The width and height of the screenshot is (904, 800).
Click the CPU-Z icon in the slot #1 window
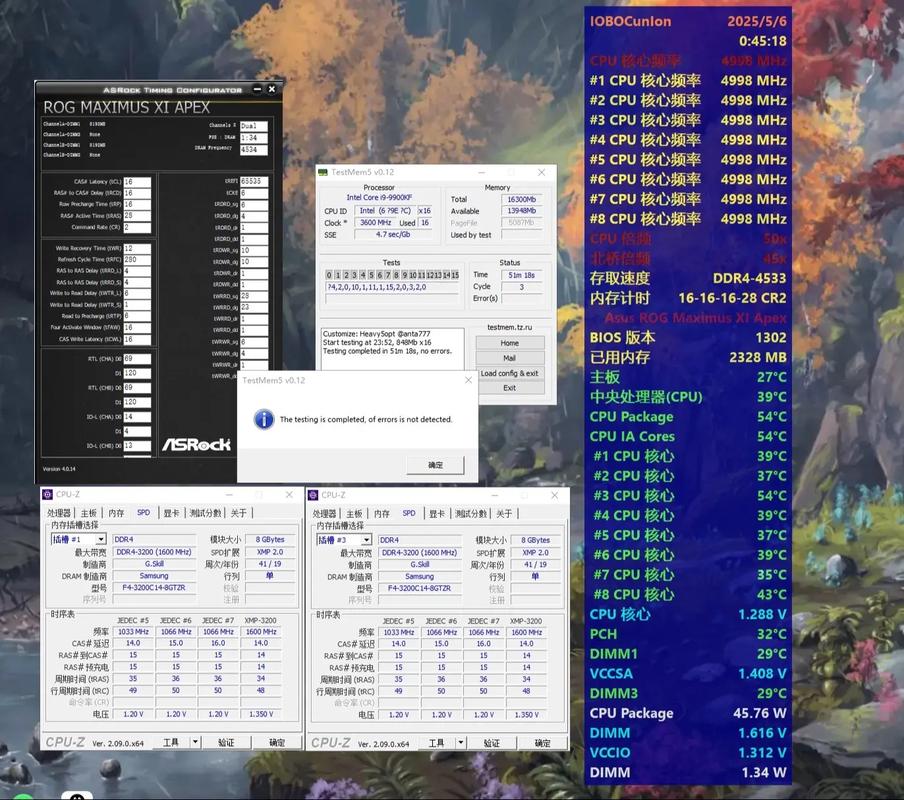coord(48,494)
